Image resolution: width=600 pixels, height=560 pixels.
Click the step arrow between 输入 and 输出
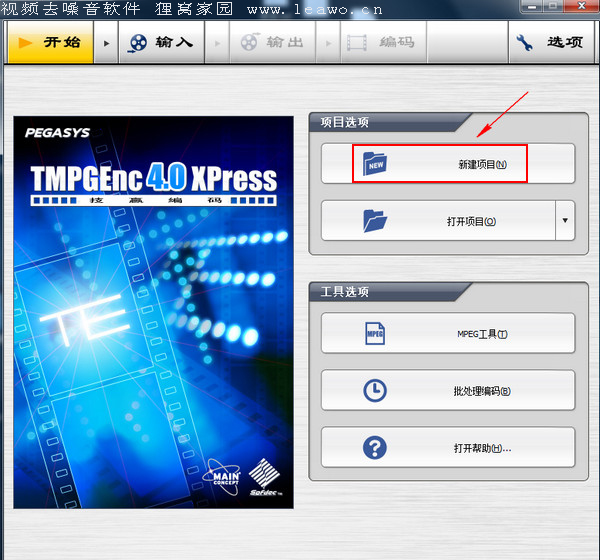point(217,43)
